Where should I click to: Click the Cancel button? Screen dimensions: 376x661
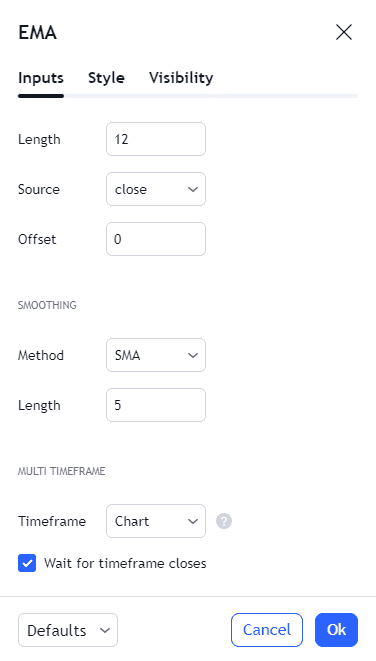coord(267,630)
